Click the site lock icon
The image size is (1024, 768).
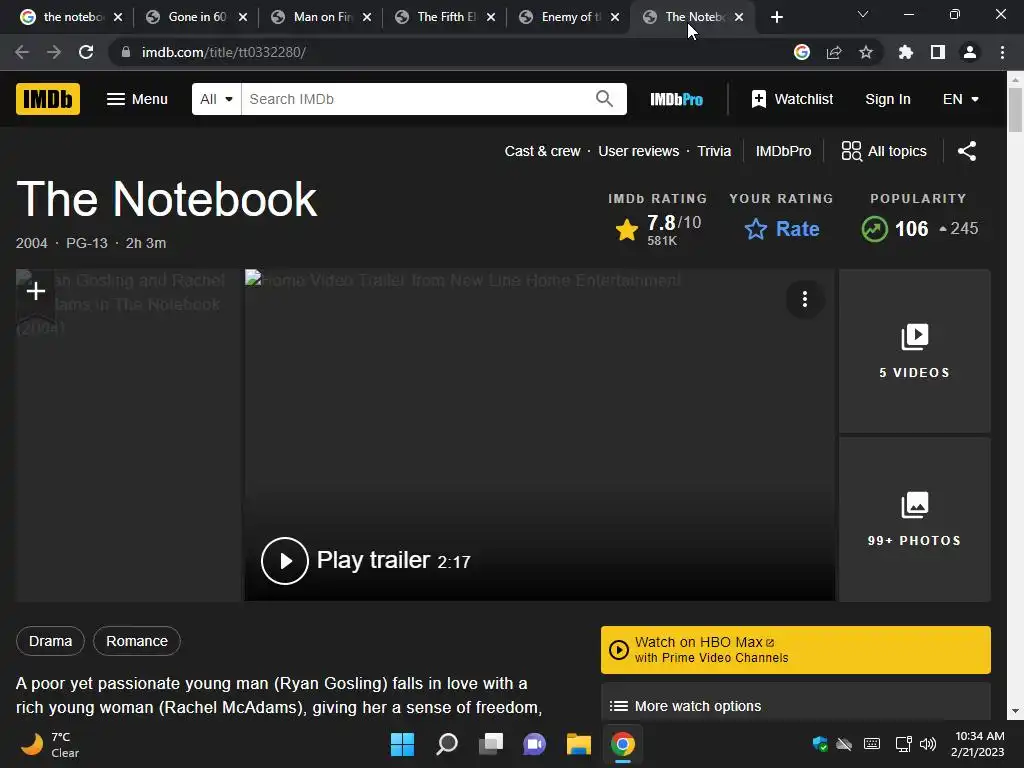point(126,52)
